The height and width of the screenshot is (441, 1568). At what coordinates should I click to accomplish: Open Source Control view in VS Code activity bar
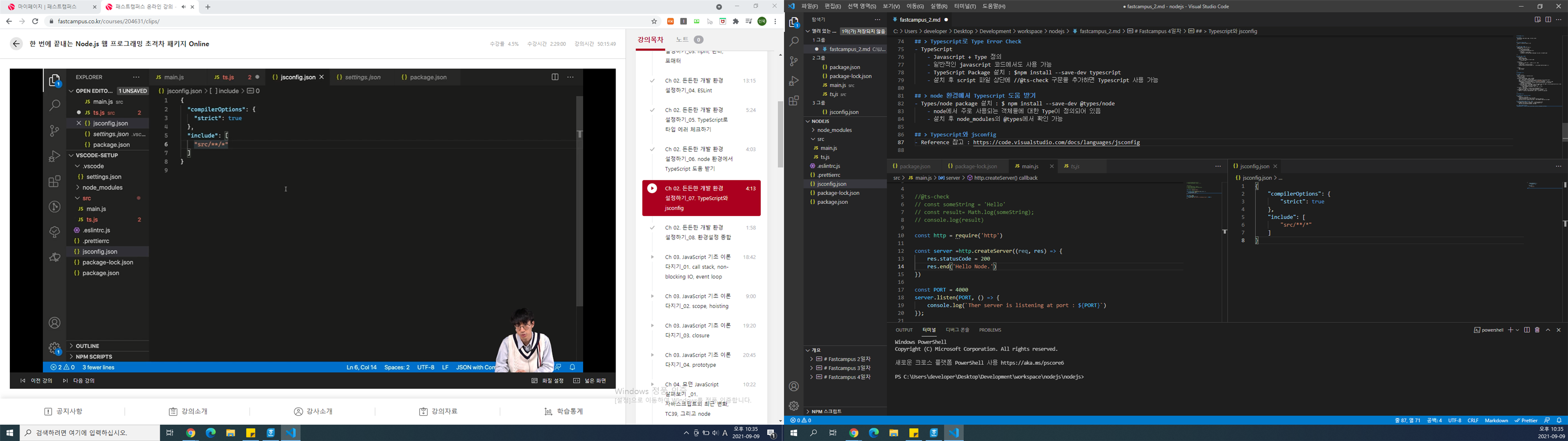pos(794,61)
